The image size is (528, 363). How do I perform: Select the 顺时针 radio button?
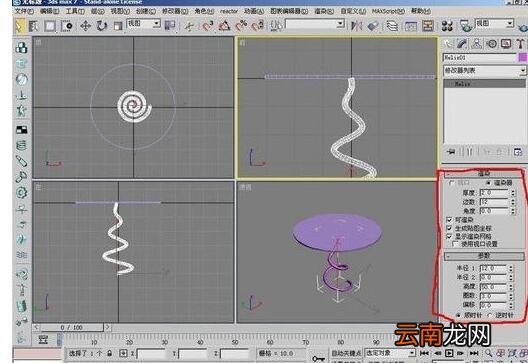coord(458,315)
